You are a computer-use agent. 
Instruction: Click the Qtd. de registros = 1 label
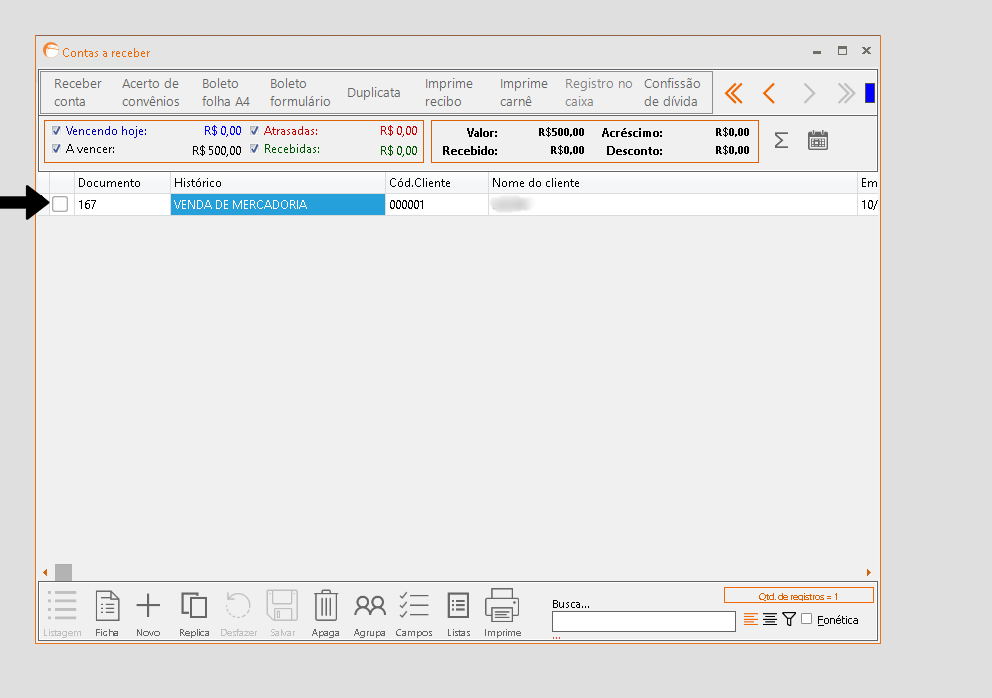pyautogui.click(x=798, y=596)
